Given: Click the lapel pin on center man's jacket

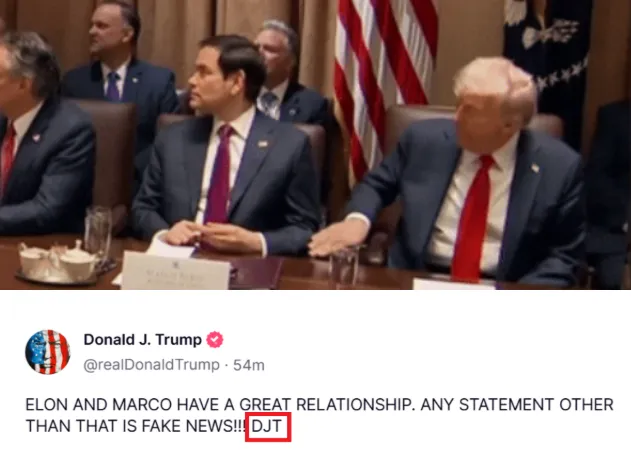Looking at the screenshot, I should pyautogui.click(x=263, y=144).
